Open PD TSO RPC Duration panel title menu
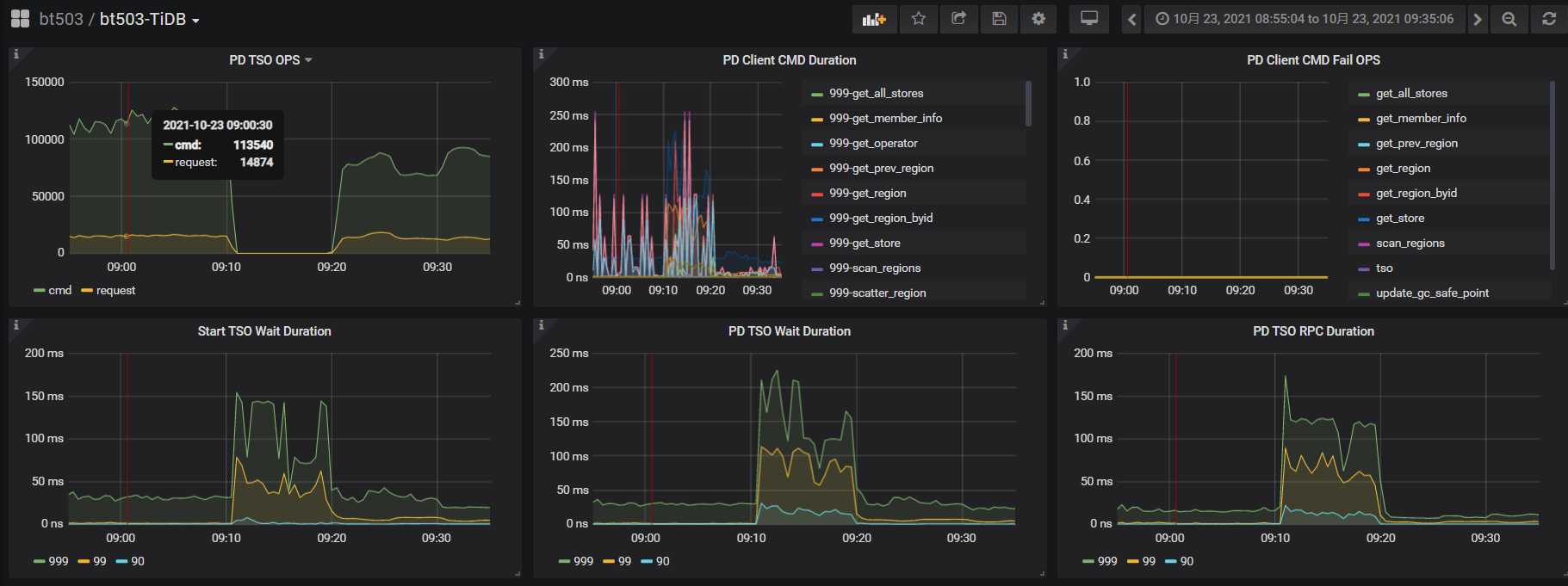The image size is (1568, 586). click(1313, 331)
